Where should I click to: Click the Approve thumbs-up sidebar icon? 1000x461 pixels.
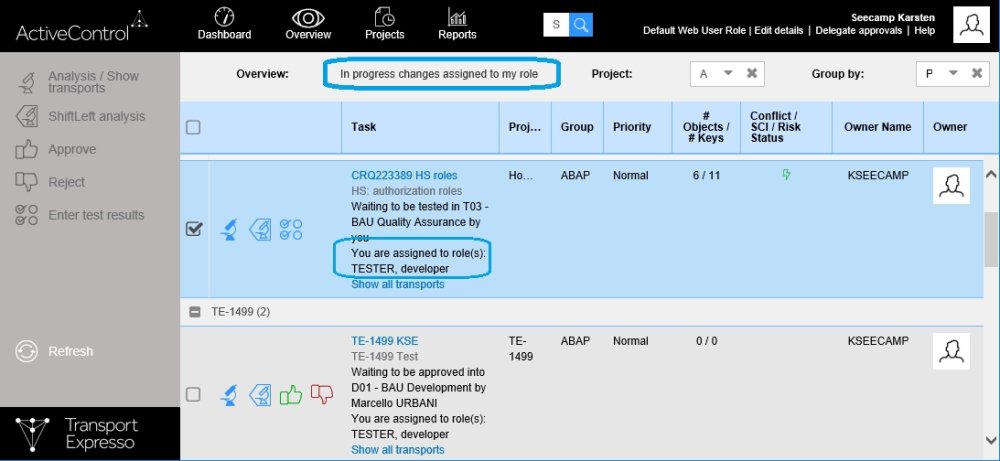[26, 150]
